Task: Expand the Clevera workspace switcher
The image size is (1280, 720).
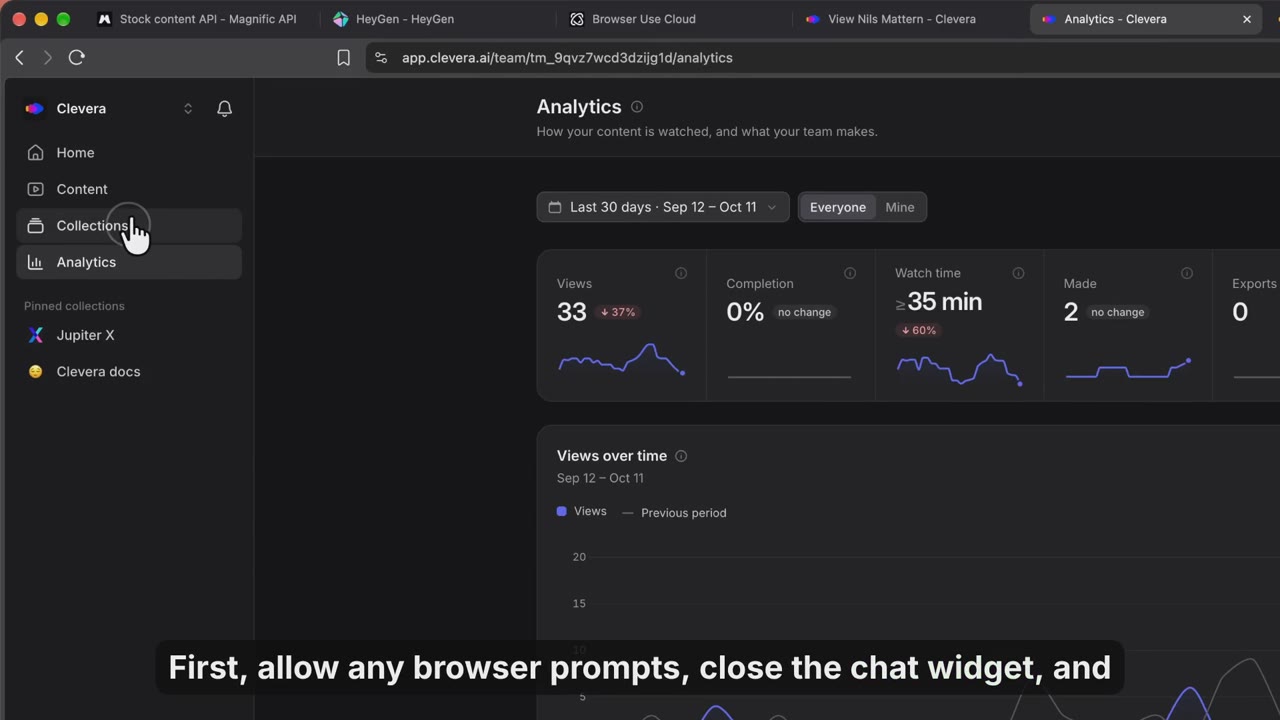Action: [109, 108]
